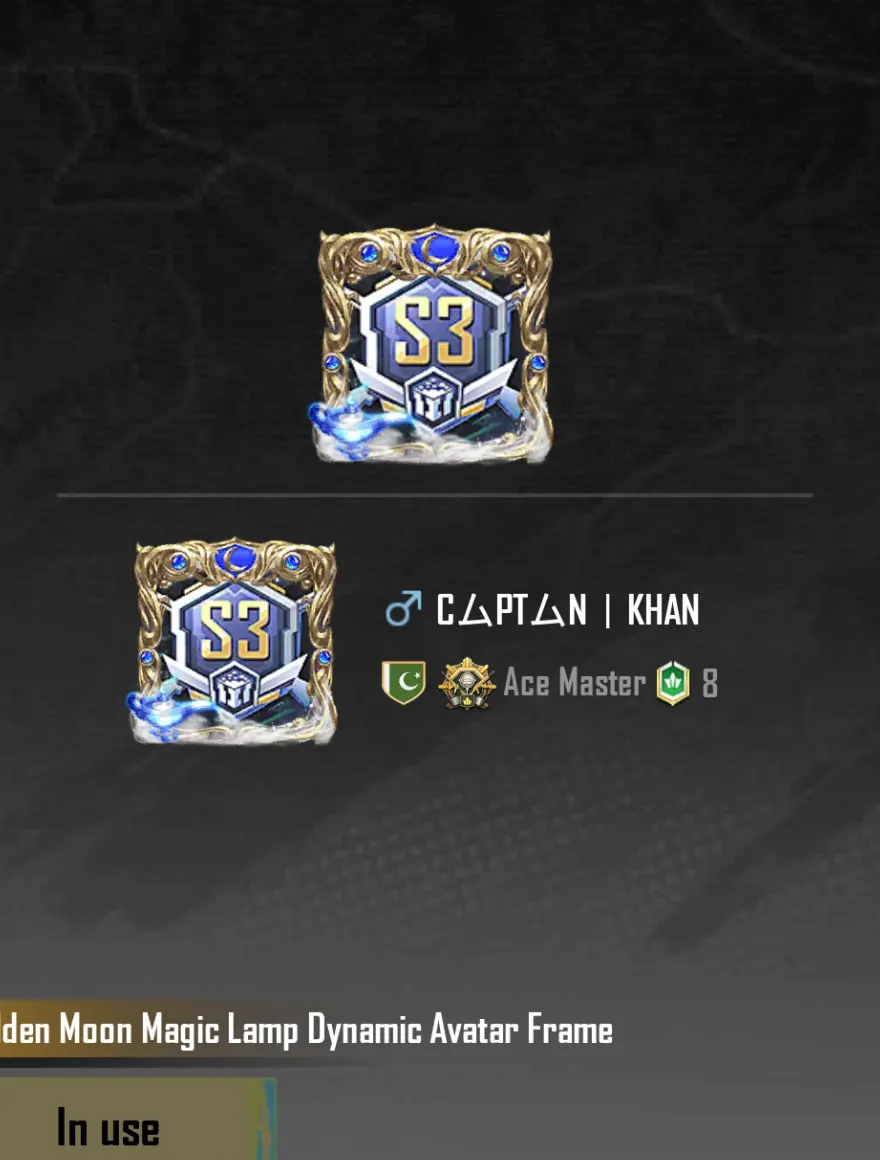Tap the left side blue gem on large frame
Image resolution: width=880 pixels, height=1160 pixels.
tap(332, 363)
